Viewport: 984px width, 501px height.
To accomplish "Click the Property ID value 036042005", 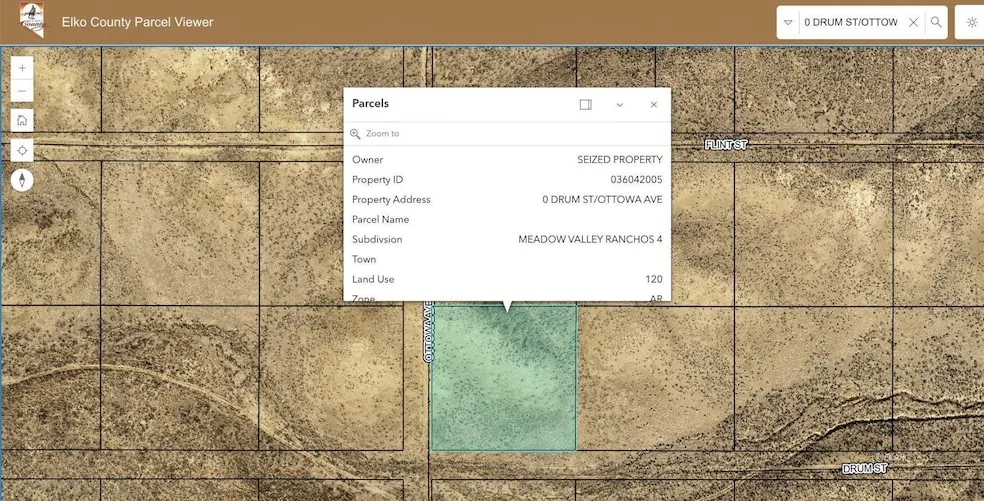I will [636, 179].
